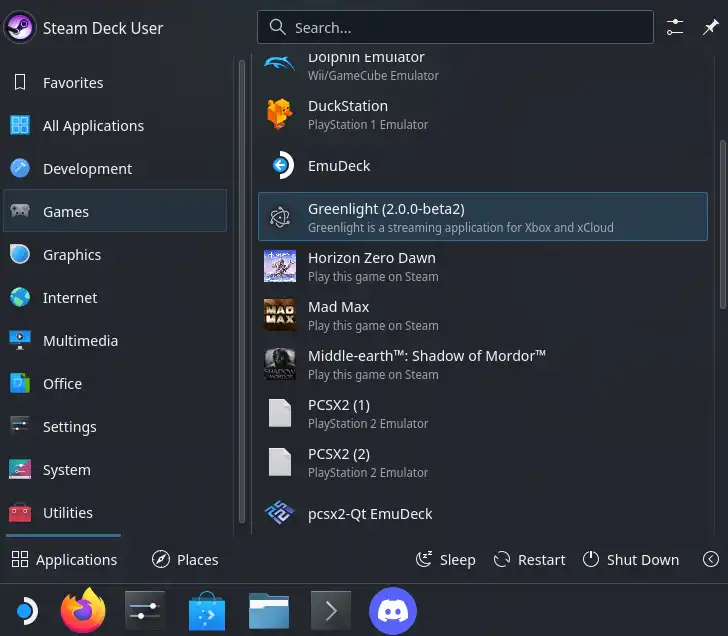Click the EmuDeck application icon
The height and width of the screenshot is (636, 728).
tap(280, 166)
